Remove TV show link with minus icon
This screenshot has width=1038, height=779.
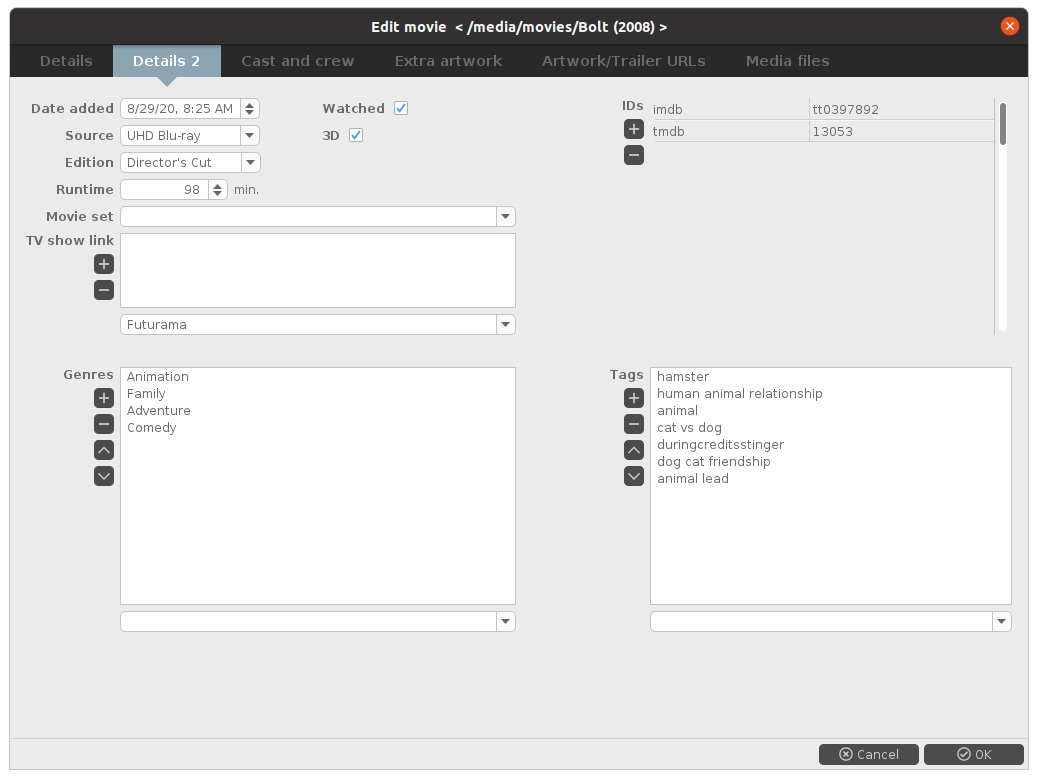click(x=104, y=290)
